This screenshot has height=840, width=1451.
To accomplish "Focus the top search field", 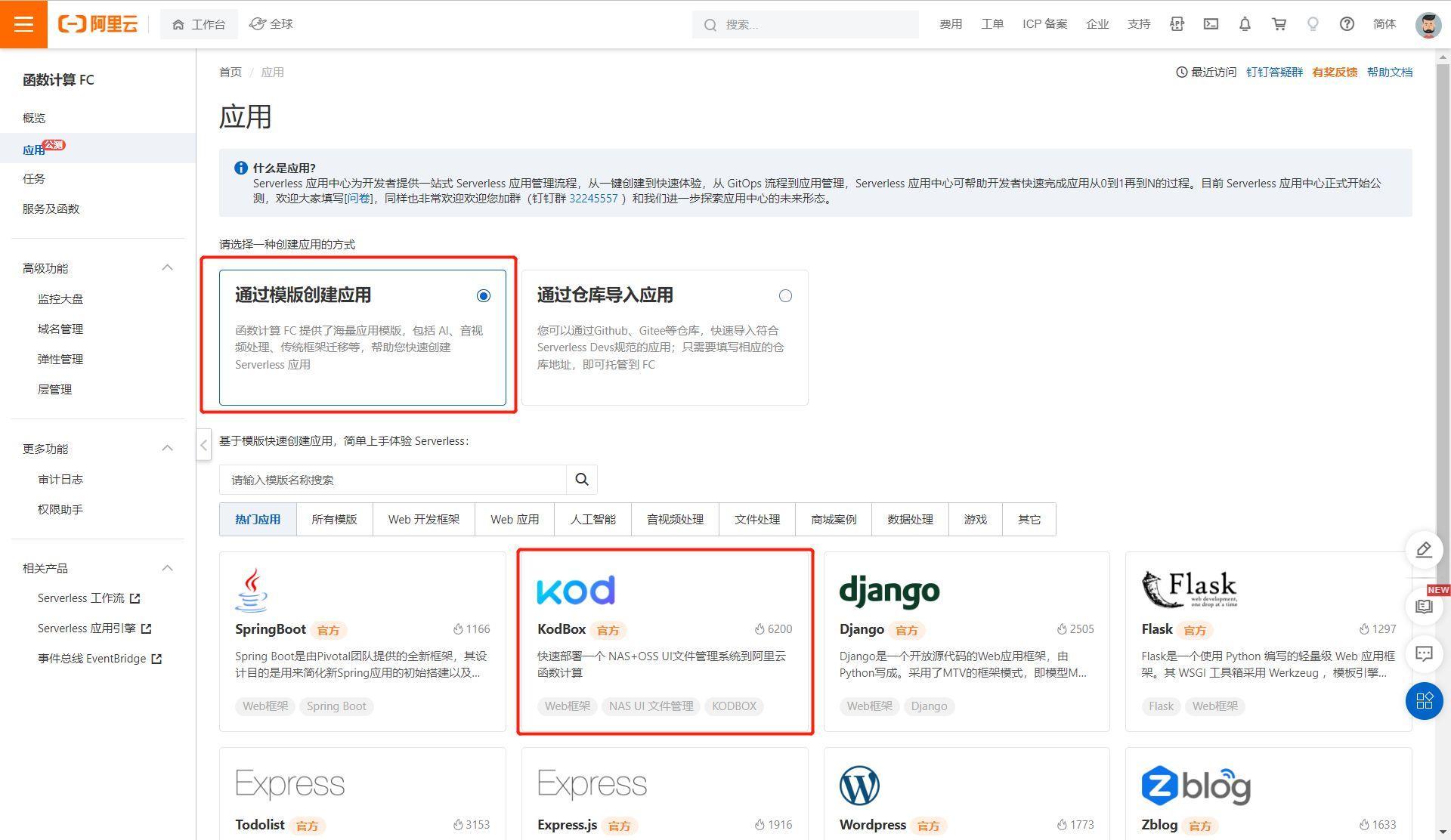I will coord(806,25).
